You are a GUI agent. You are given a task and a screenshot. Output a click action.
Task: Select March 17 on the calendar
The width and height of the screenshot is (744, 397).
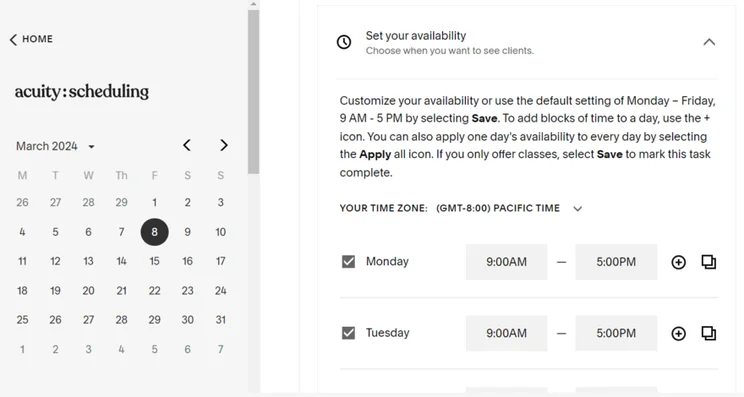pos(221,261)
